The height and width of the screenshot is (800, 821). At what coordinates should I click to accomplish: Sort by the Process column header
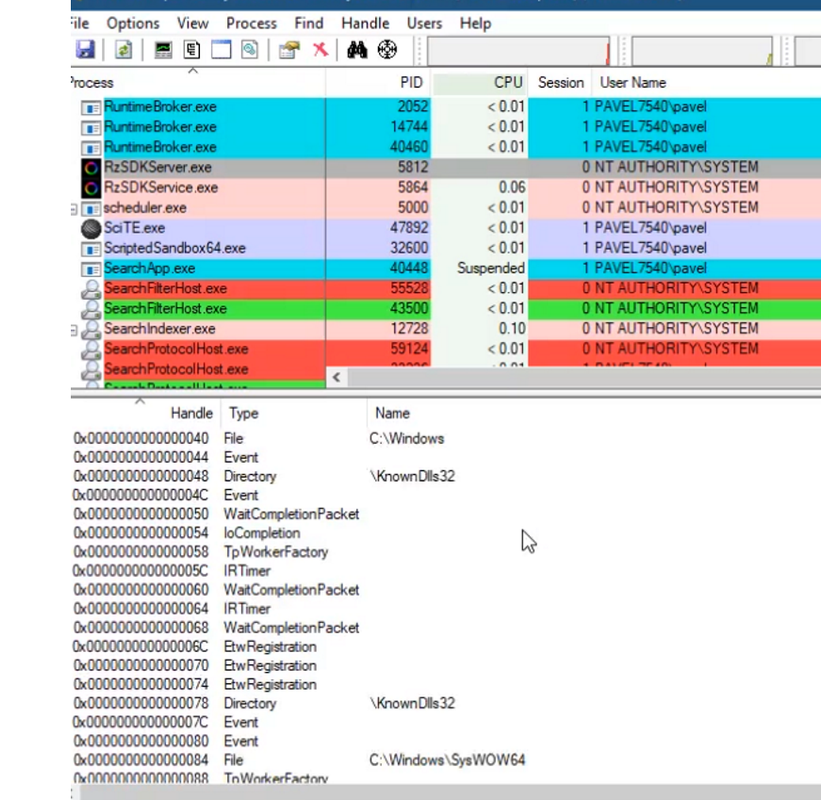(198, 83)
